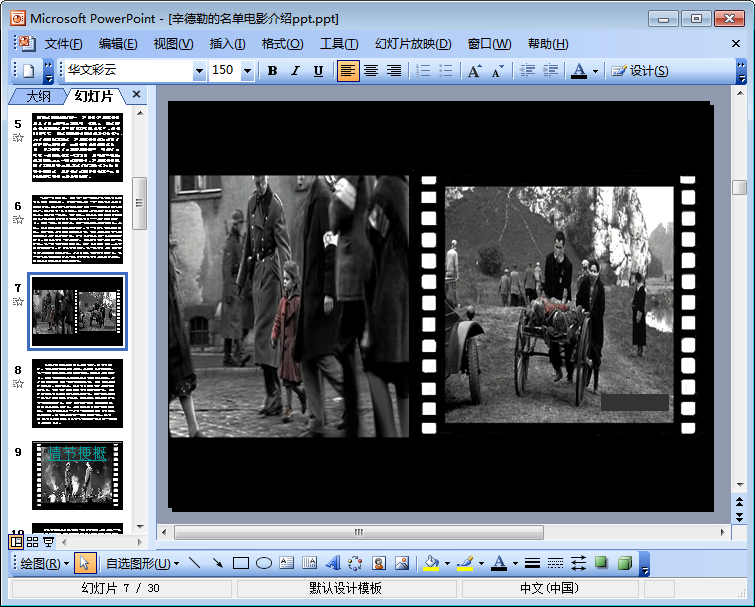Start slide show from current slide icon
This screenshot has height=607, width=755.
(49, 542)
